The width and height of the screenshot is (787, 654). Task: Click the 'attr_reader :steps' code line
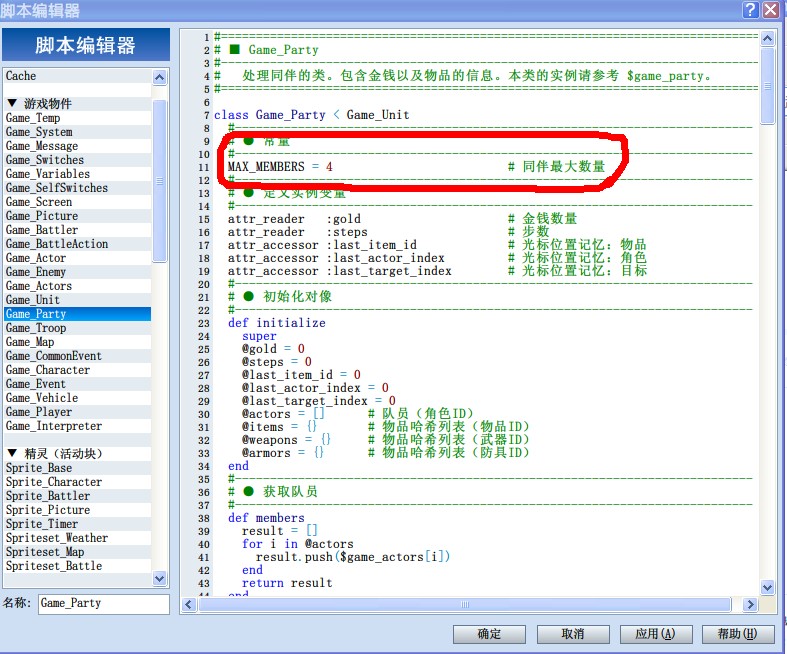[x=298, y=232]
